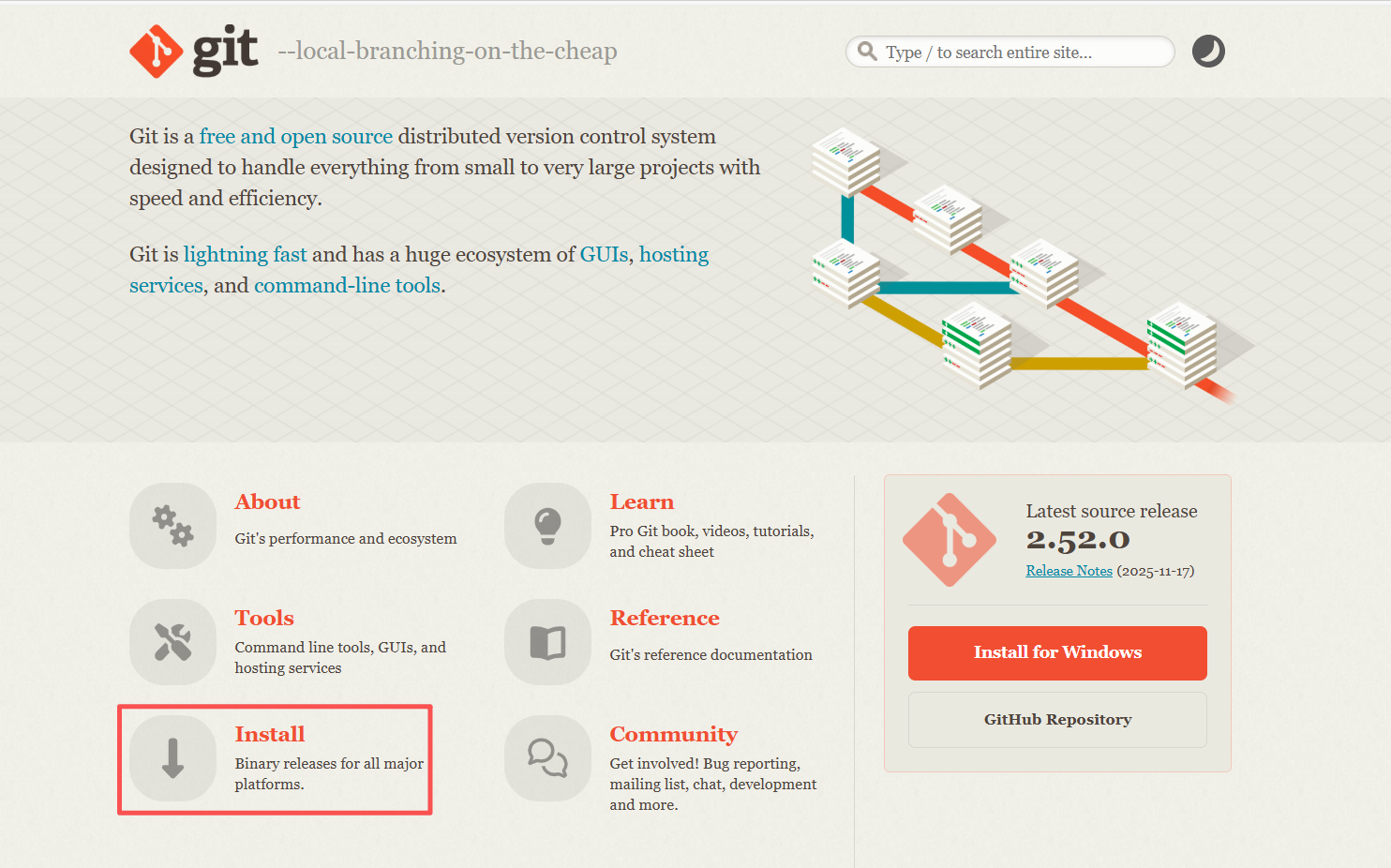This screenshot has height=868, width=1391.
Task: Click the About gears icon
Action: click(x=172, y=526)
